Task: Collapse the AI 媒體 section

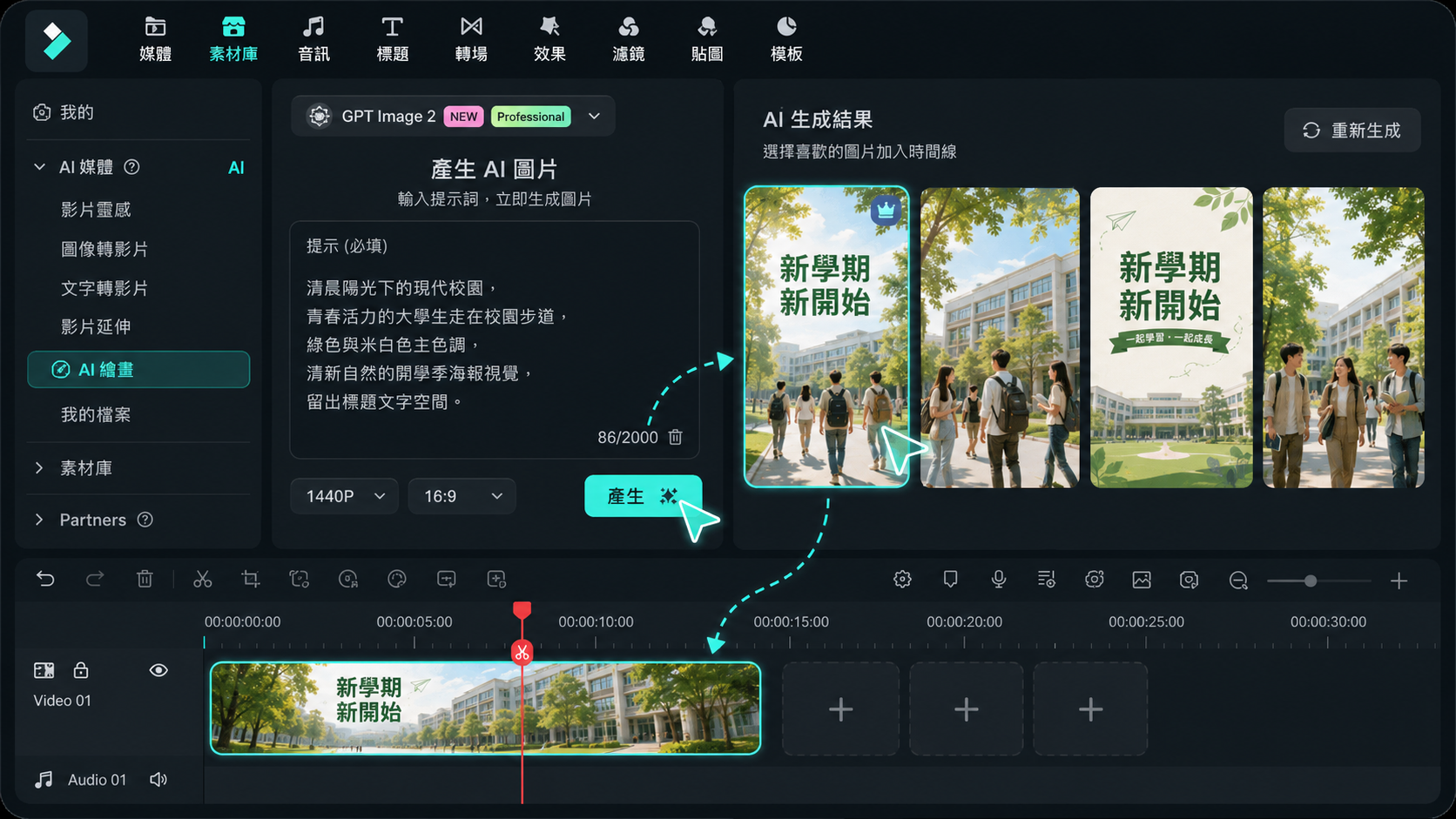Action: tap(39, 167)
